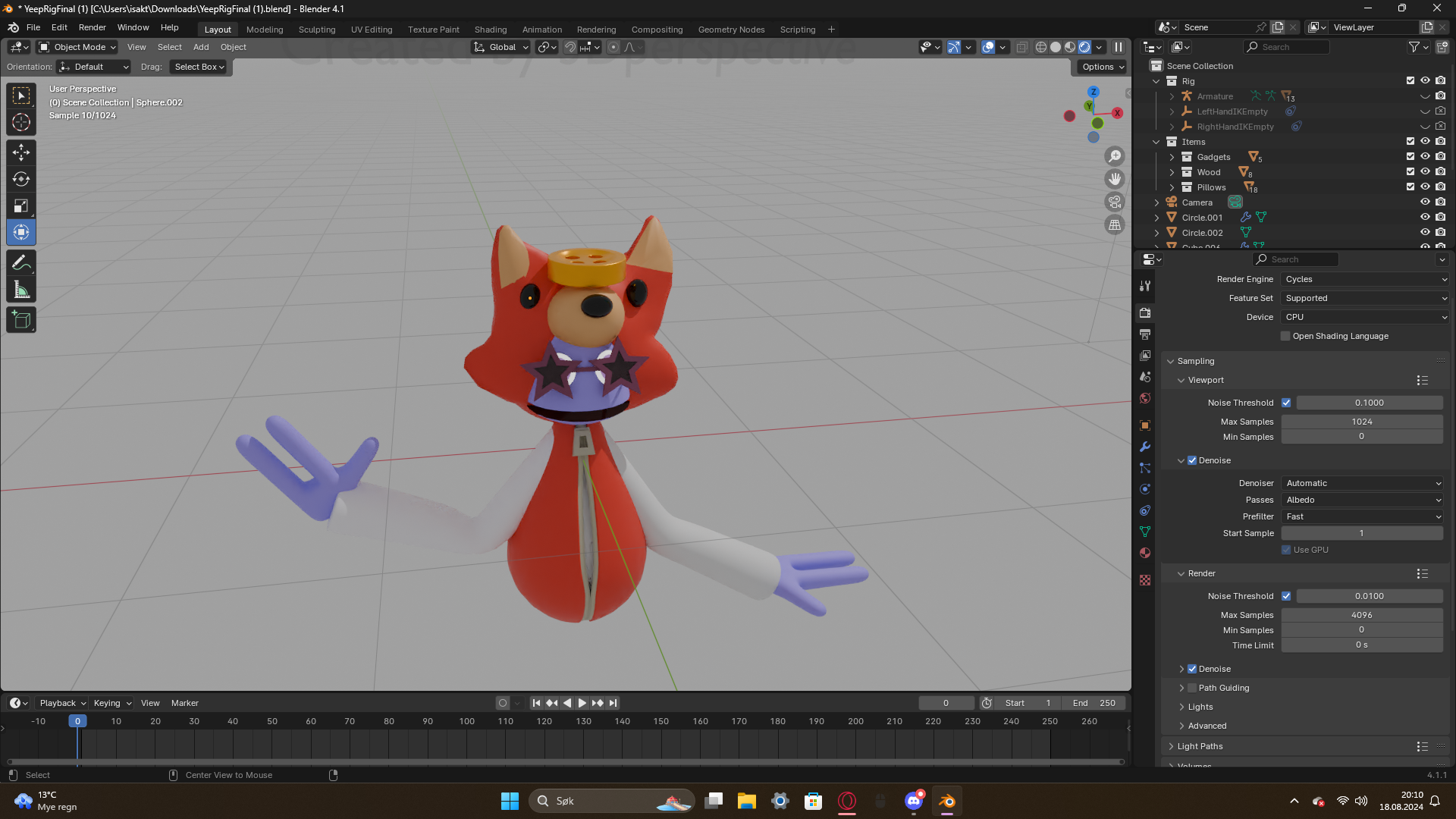Toggle the Viewport Noise Threshold checkbox
This screenshot has width=1456, height=819.
[1286, 403]
